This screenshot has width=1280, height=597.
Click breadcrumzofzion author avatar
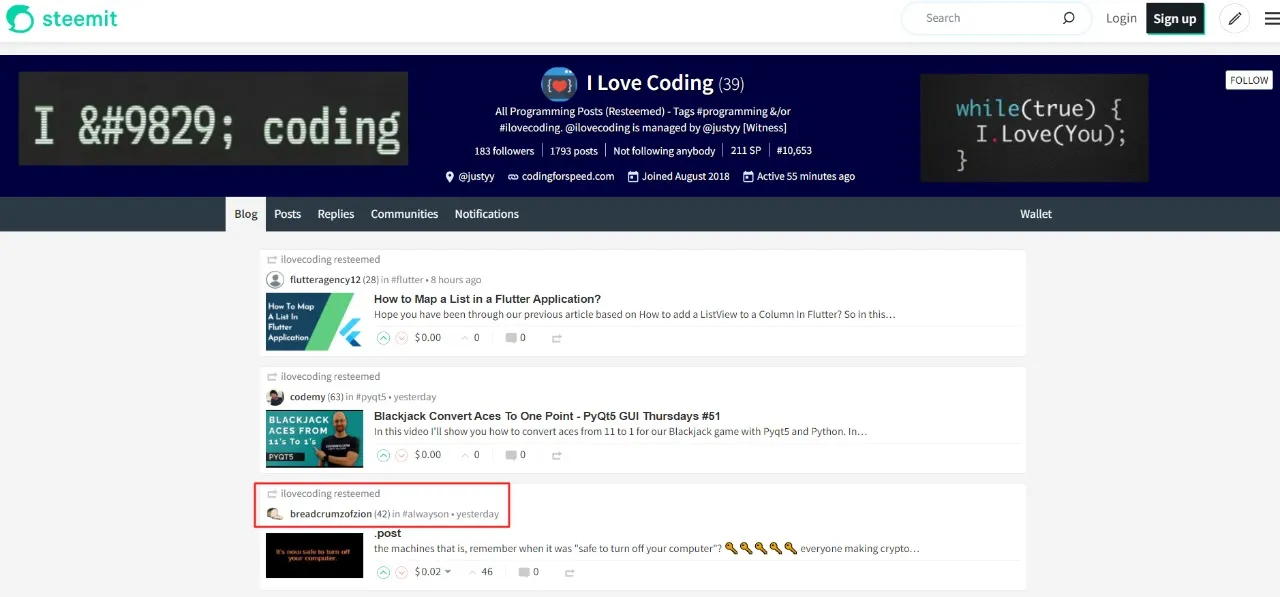pos(275,514)
